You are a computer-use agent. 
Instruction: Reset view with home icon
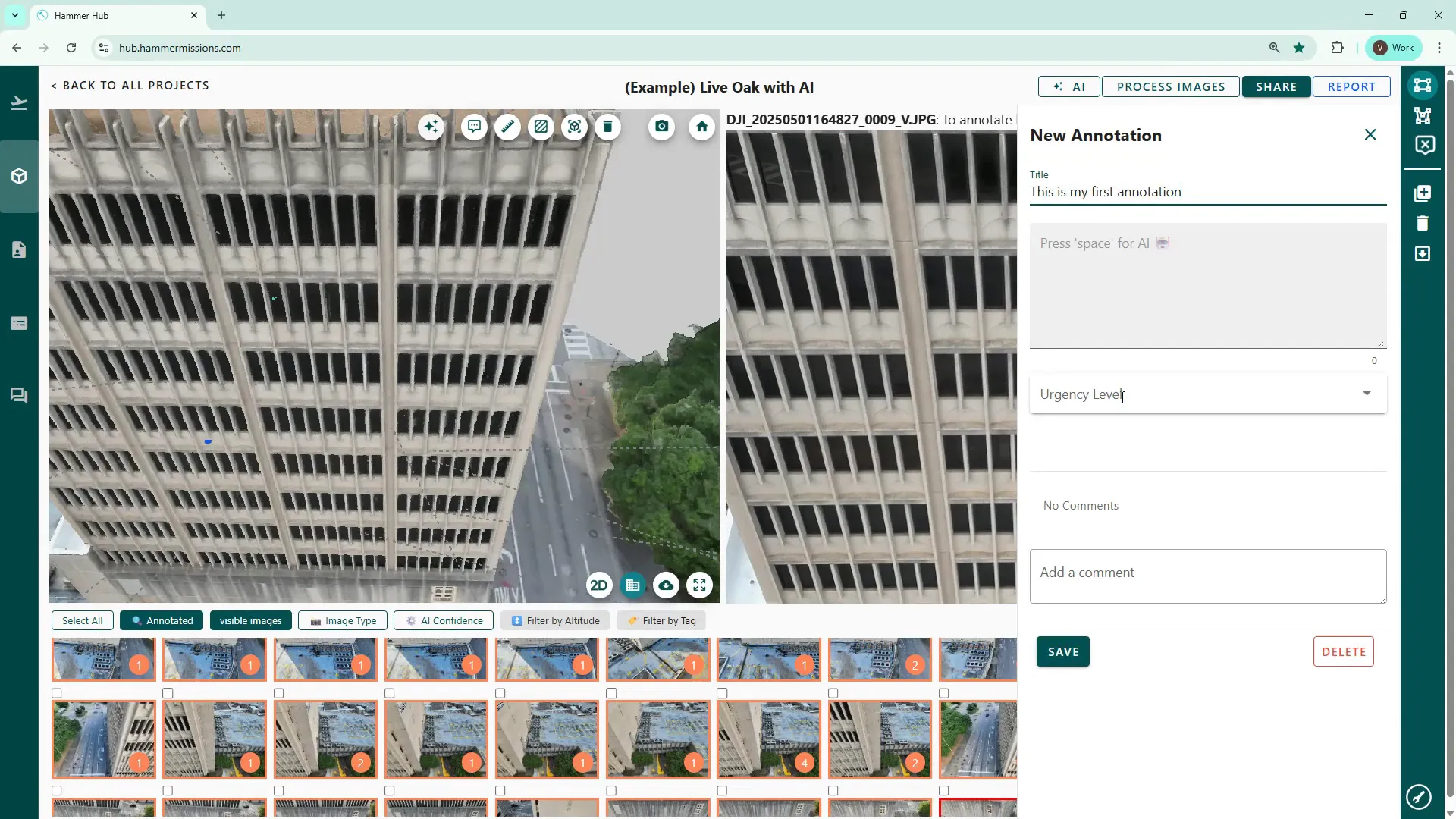(701, 127)
